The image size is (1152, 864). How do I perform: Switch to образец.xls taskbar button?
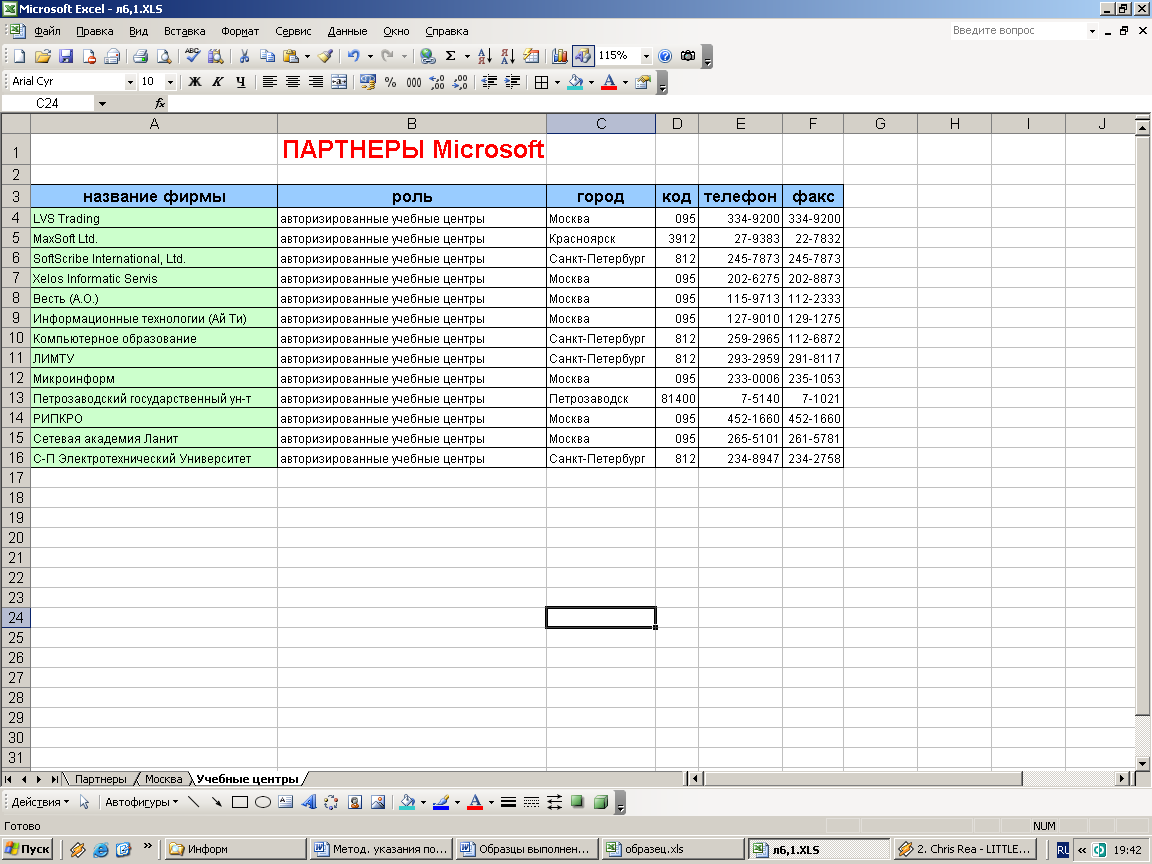point(672,849)
